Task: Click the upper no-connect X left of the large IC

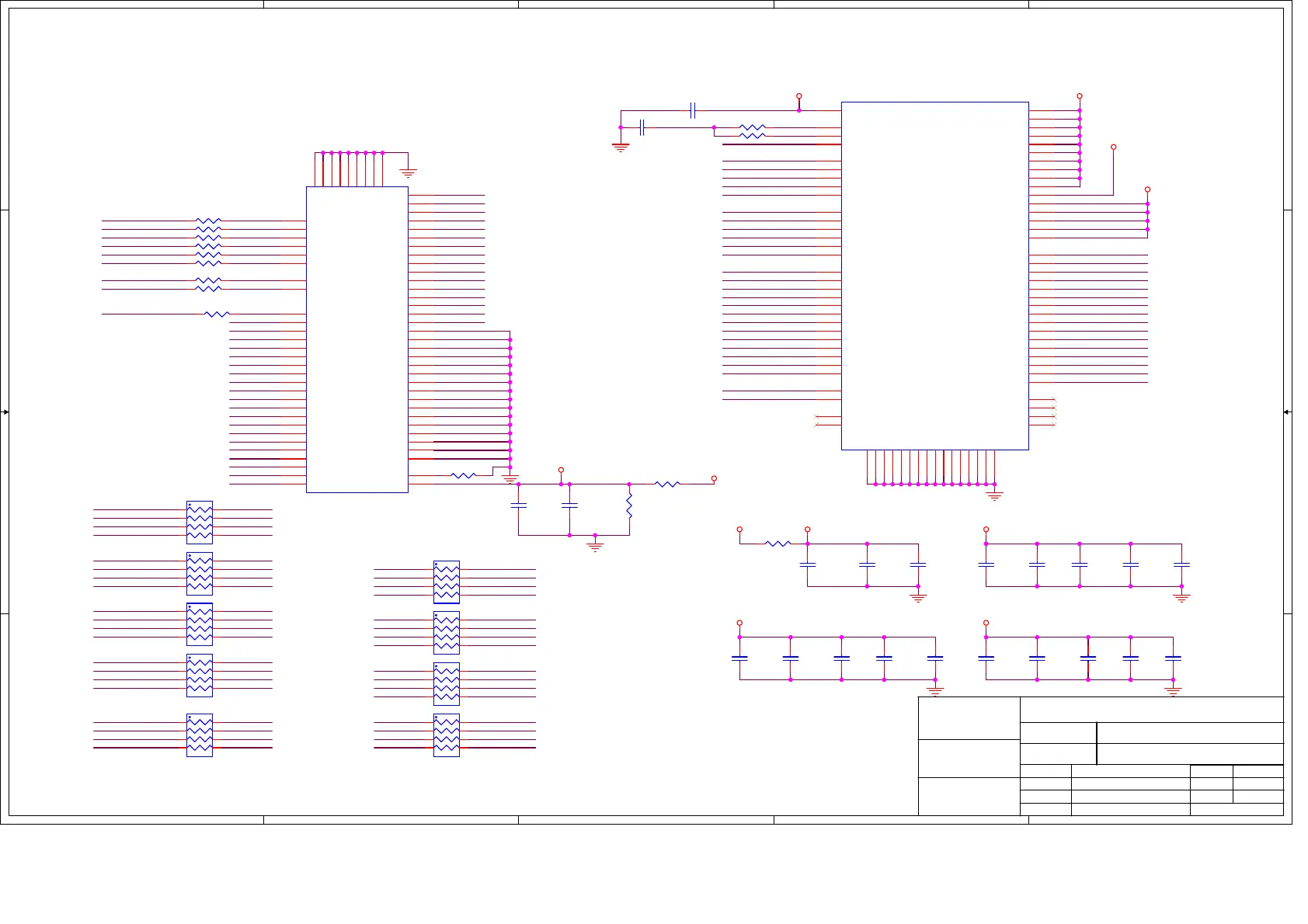Action: pos(816,416)
